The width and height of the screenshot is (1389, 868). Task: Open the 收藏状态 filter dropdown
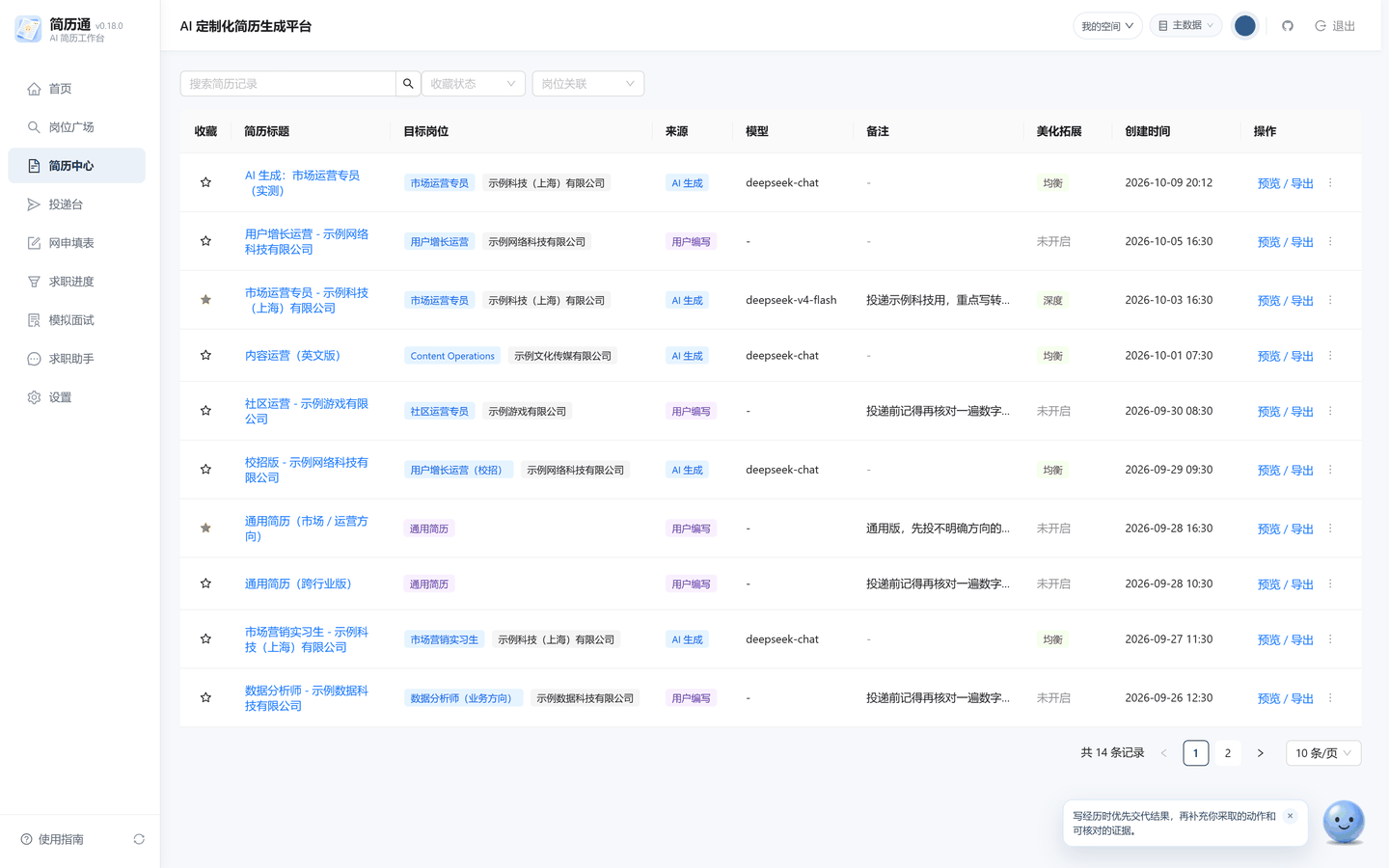(474, 84)
